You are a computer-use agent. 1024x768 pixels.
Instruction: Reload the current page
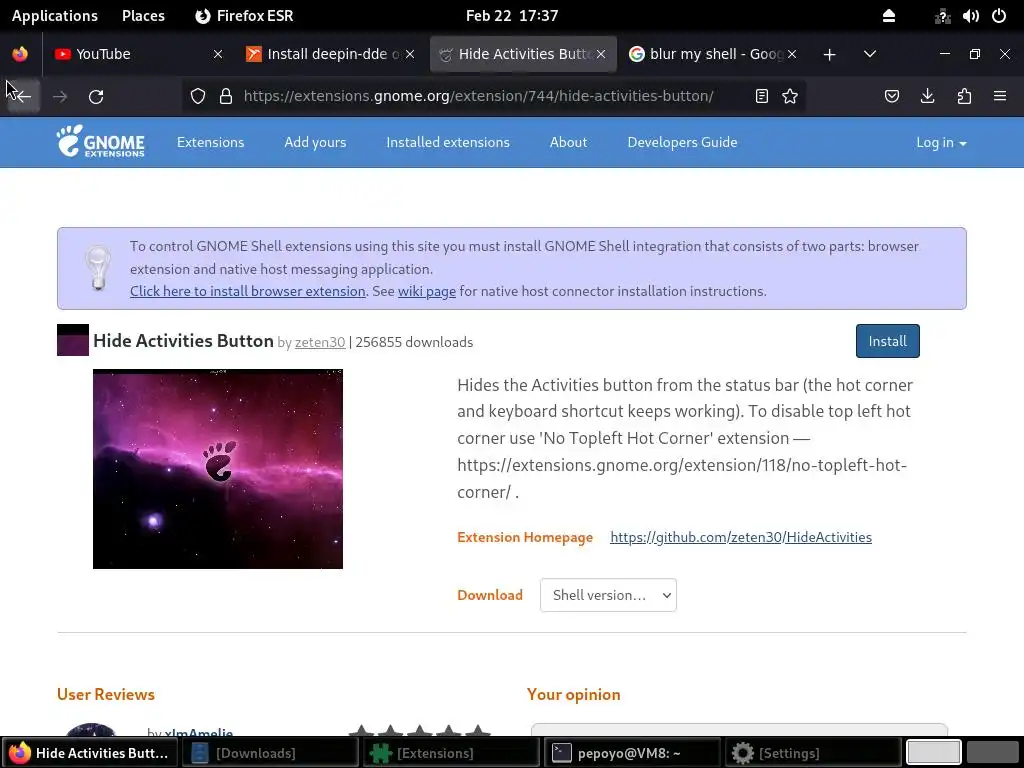96,97
